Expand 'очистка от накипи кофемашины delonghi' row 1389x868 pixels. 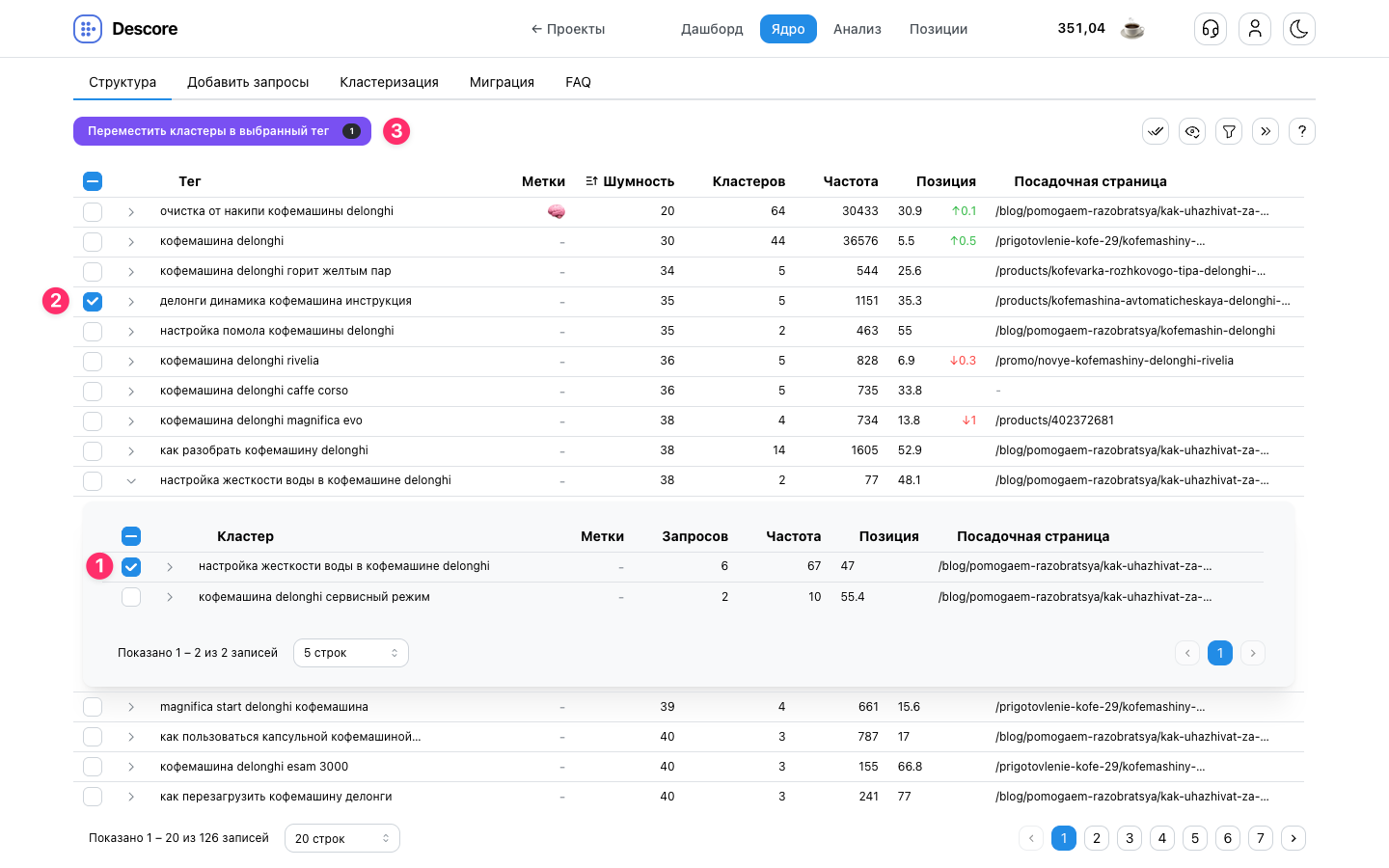point(131,211)
